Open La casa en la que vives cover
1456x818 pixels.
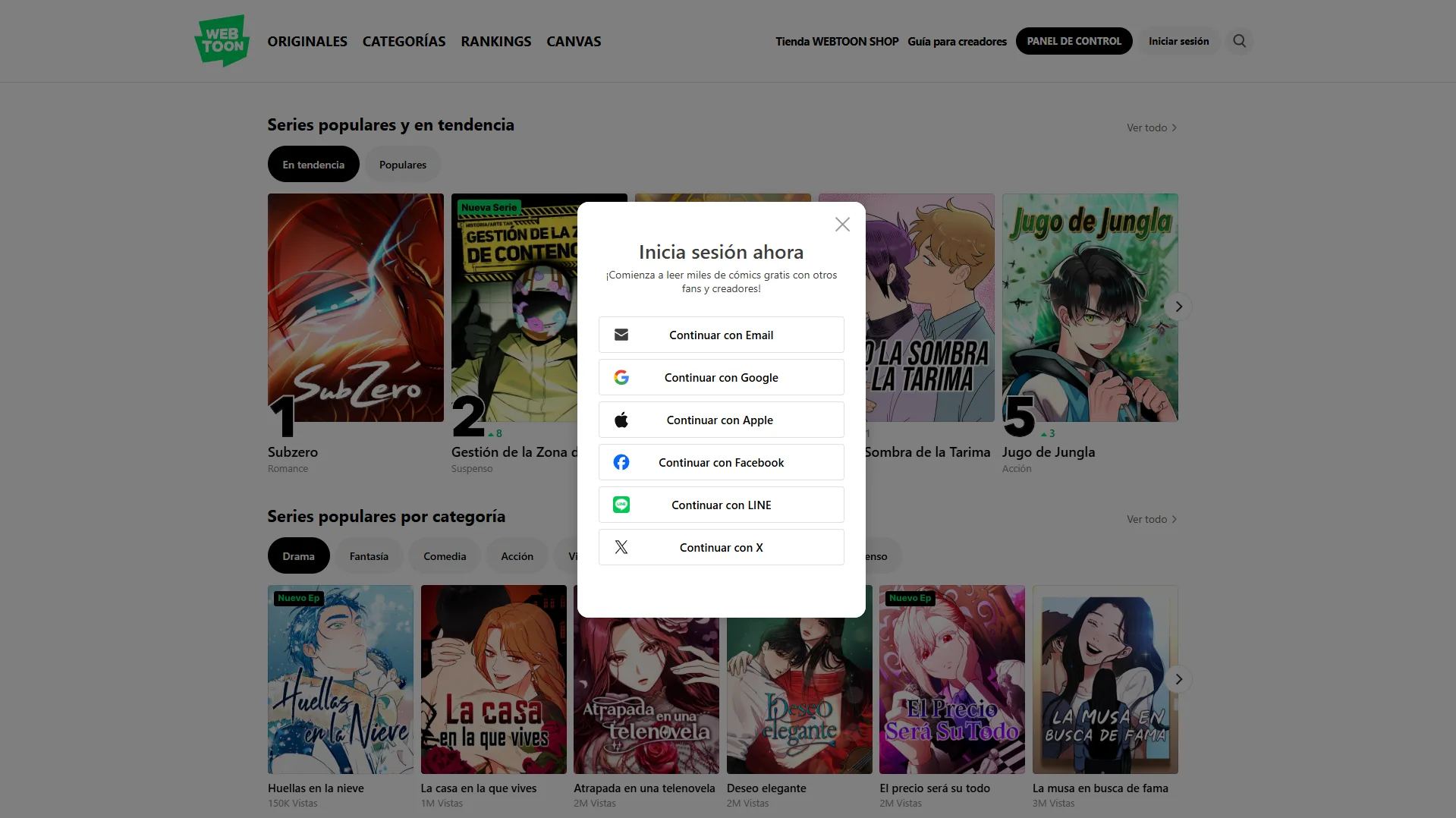point(494,679)
